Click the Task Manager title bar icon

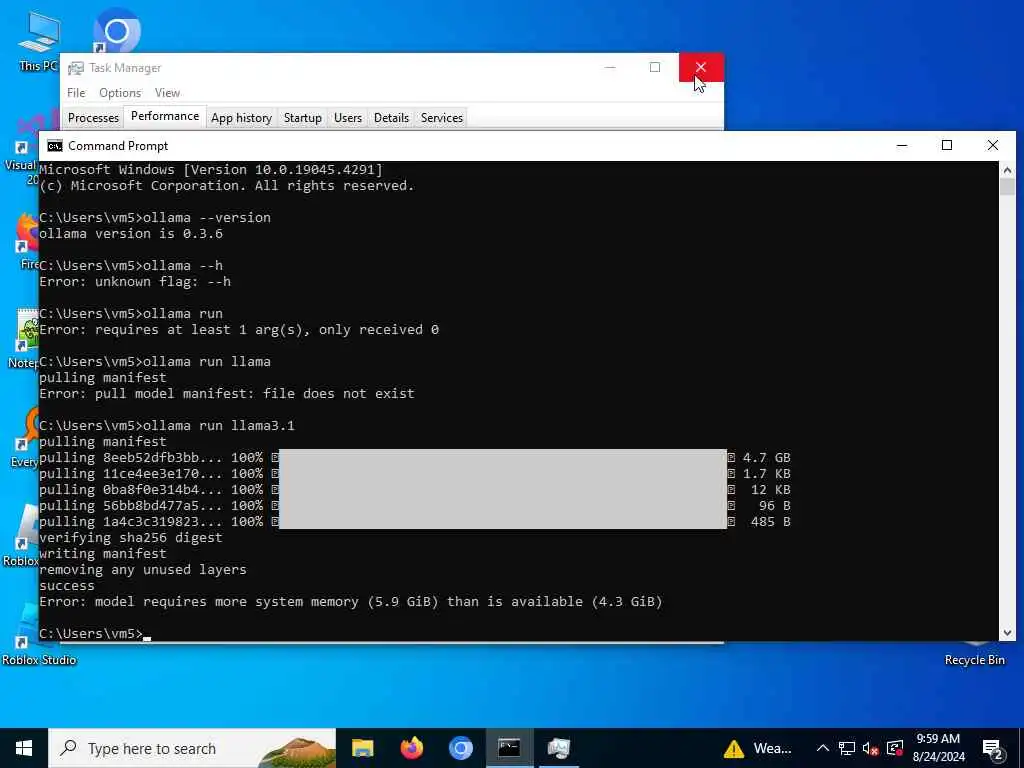(76, 68)
